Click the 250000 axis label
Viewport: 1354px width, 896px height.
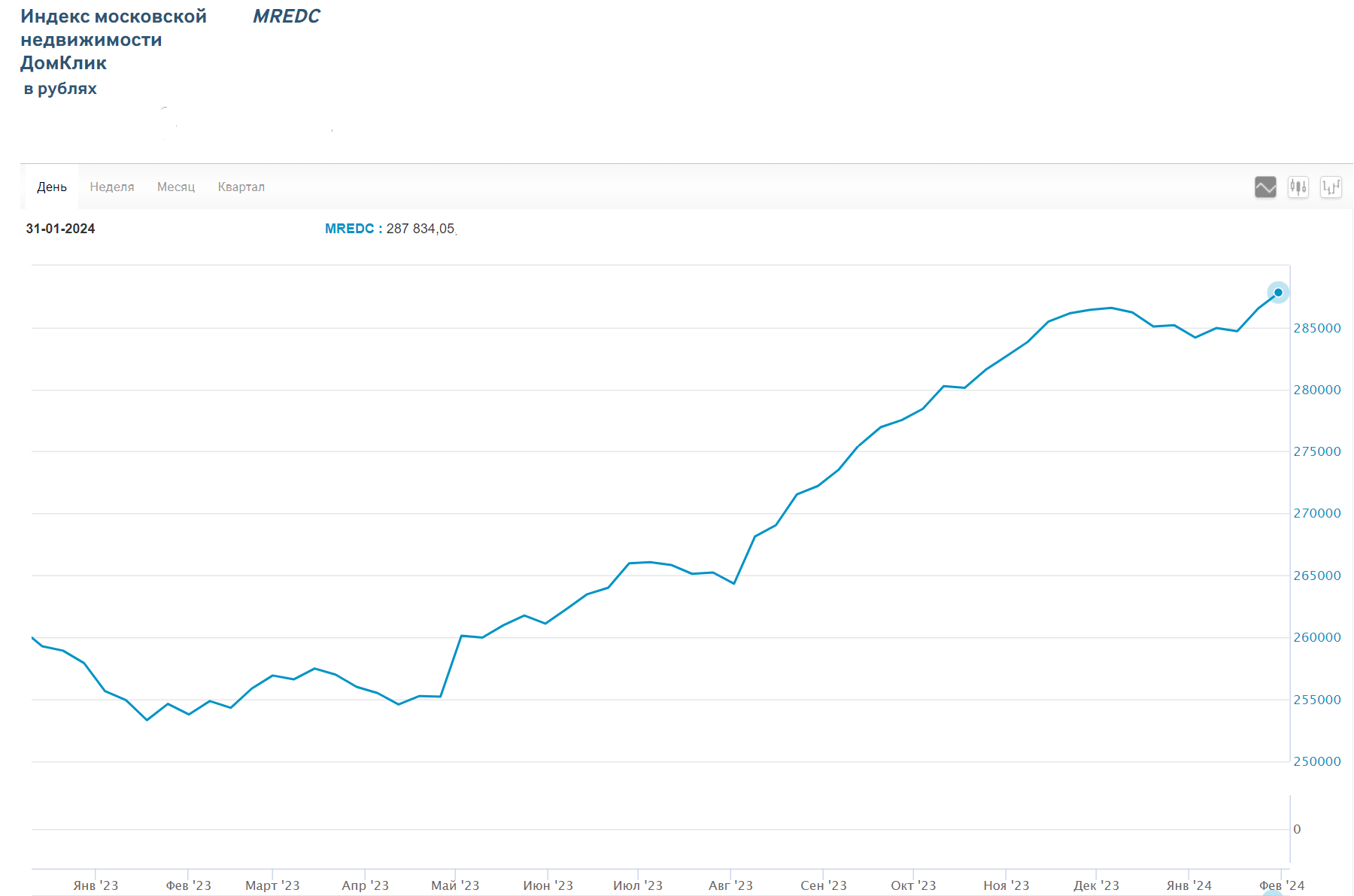(1317, 761)
